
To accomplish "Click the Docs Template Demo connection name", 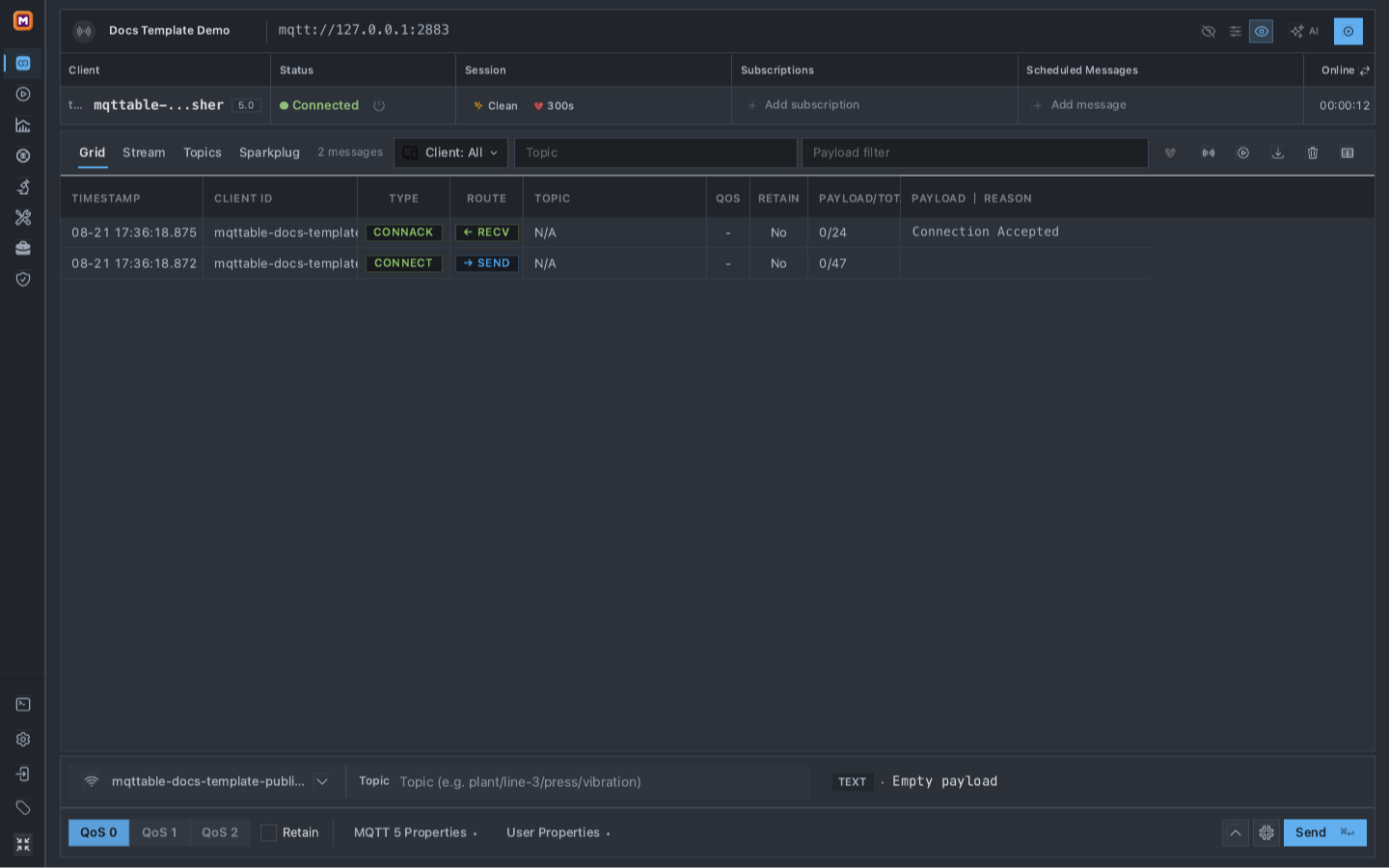I will pos(170,31).
